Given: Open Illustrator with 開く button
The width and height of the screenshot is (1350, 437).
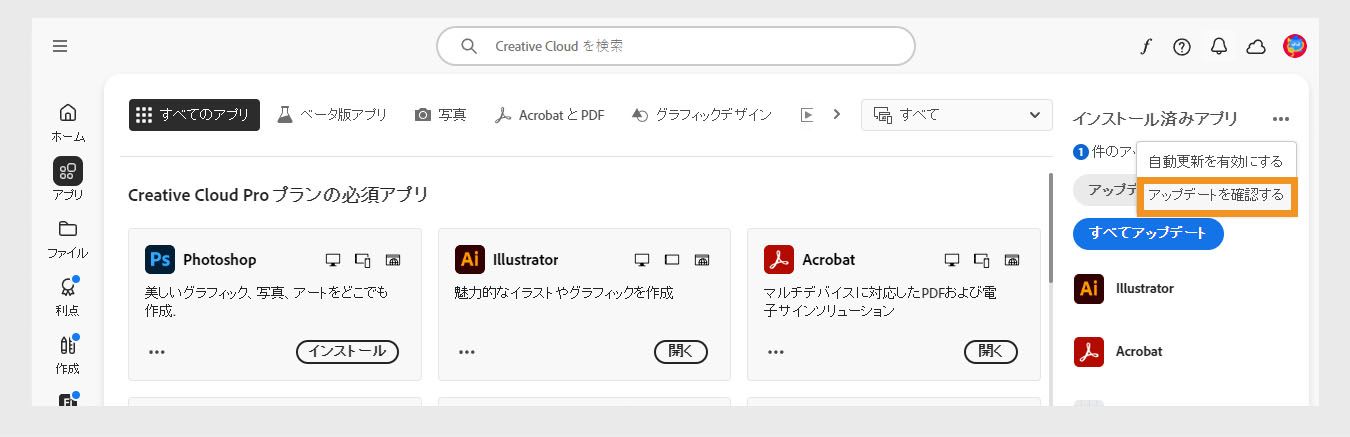Looking at the screenshot, I should pos(681,351).
